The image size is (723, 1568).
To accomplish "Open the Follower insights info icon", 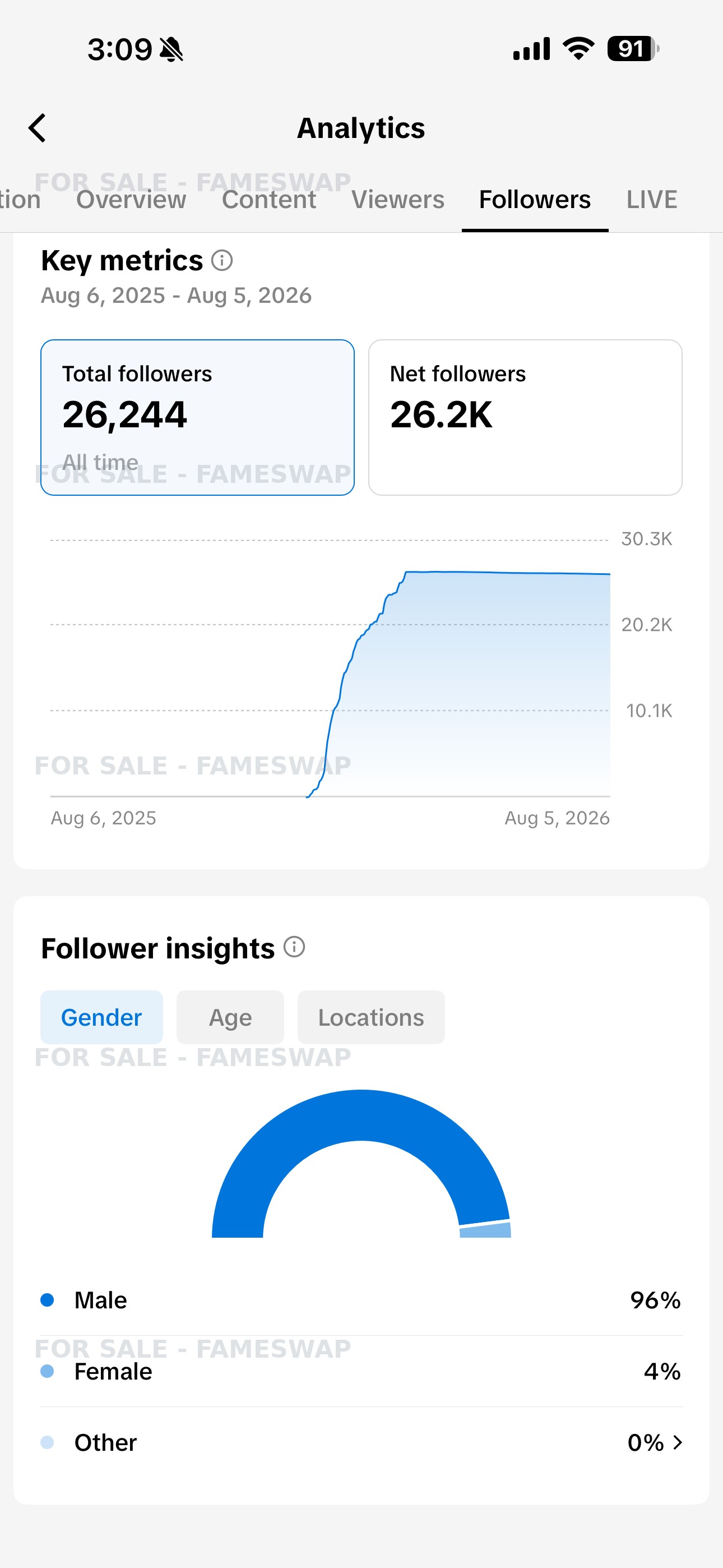I will coord(295,947).
